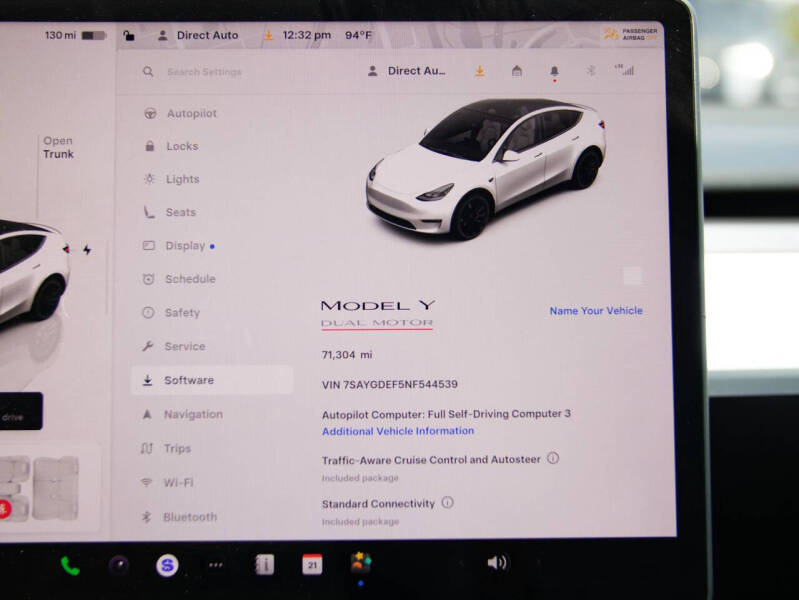This screenshot has height=600, width=799.
Task: Open the Direct Au... profile selector
Action: tap(406, 71)
